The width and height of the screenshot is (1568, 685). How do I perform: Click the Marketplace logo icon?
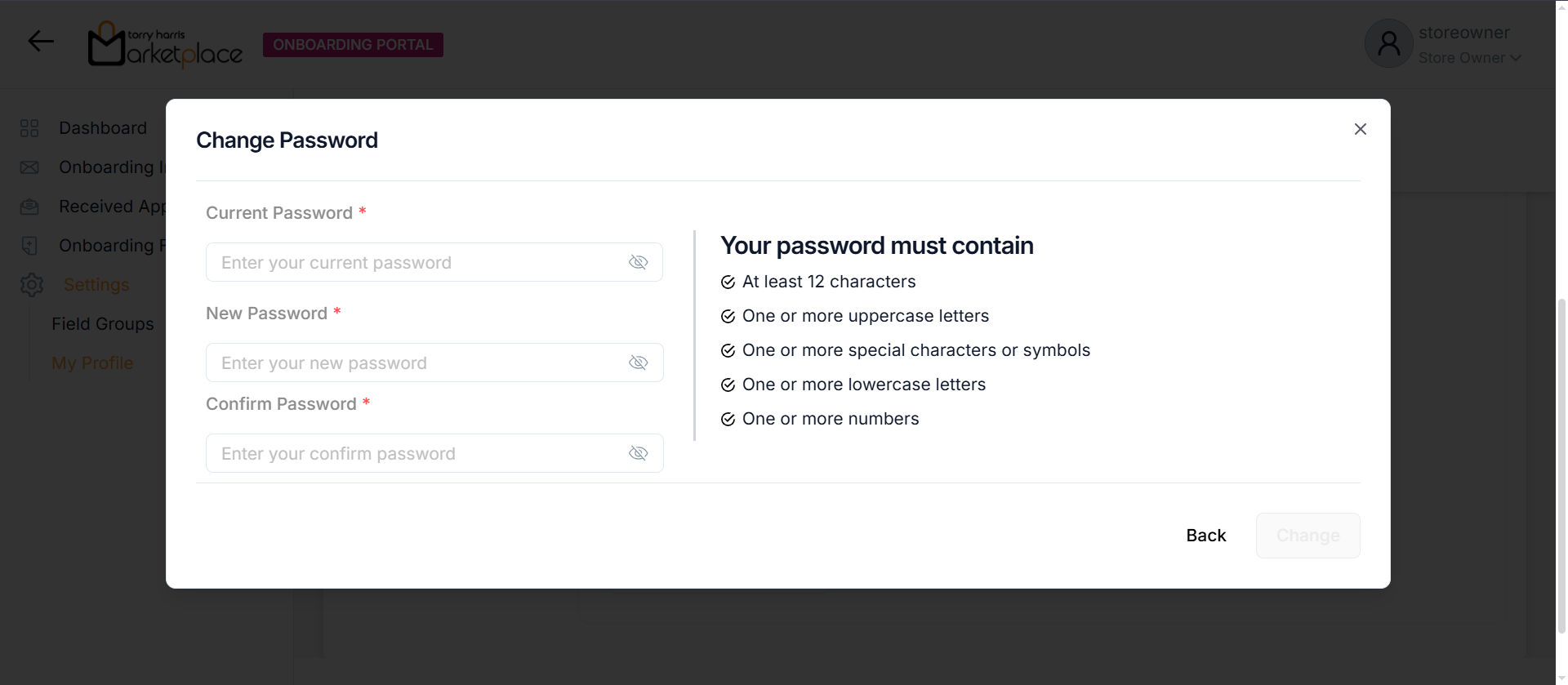[x=106, y=44]
